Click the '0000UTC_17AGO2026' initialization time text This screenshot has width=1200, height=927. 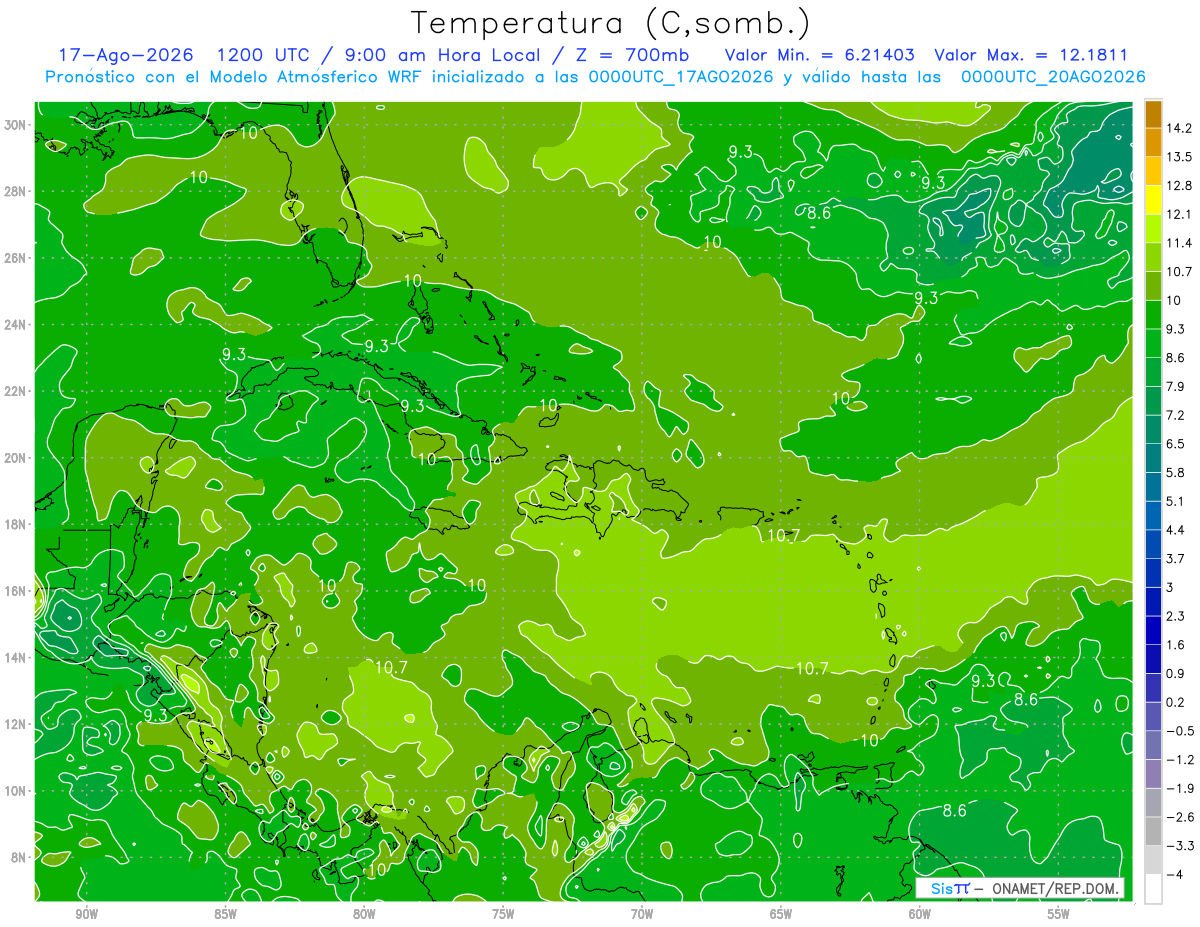pyautogui.click(x=681, y=77)
